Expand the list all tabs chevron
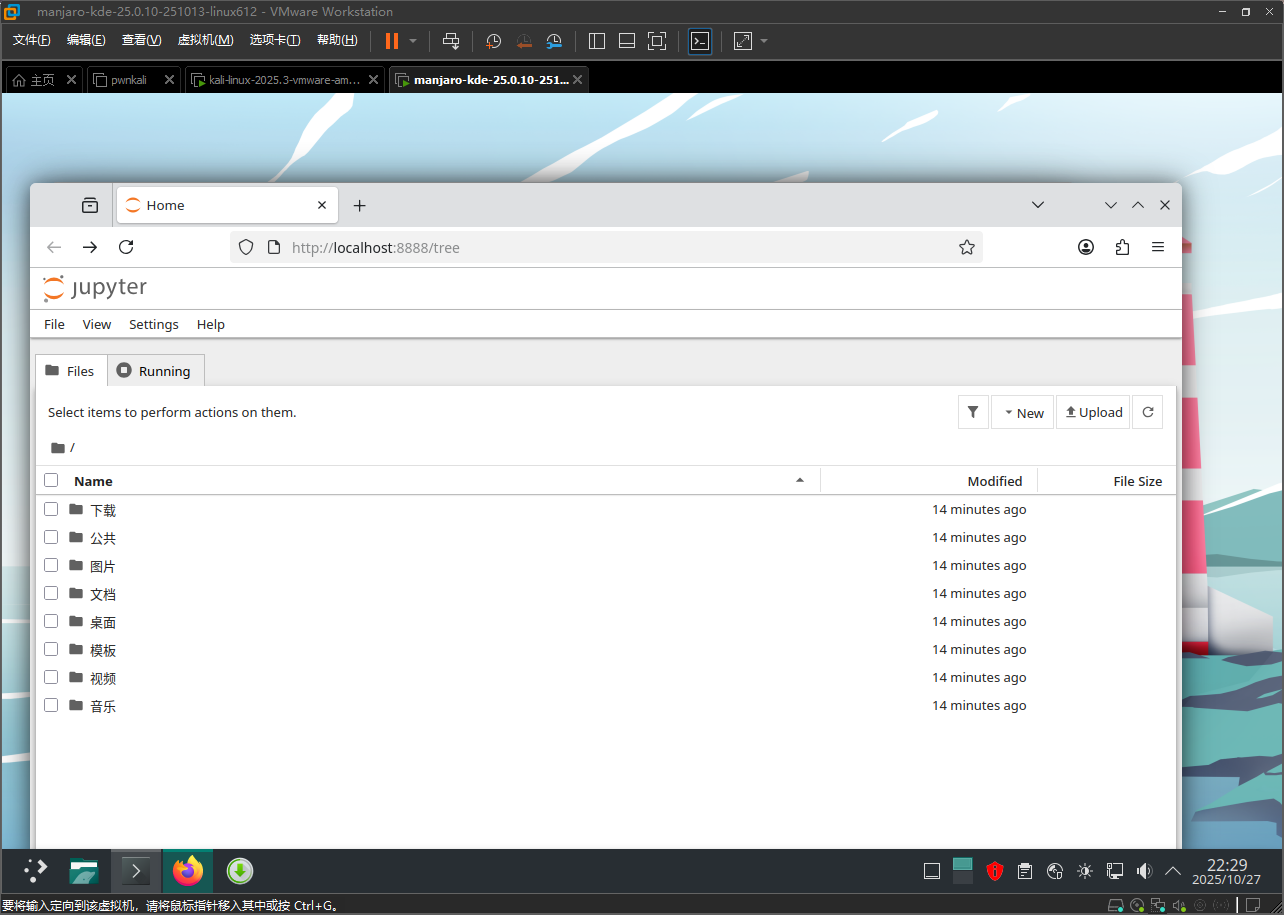Viewport: 1284px width, 915px height. click(1038, 205)
